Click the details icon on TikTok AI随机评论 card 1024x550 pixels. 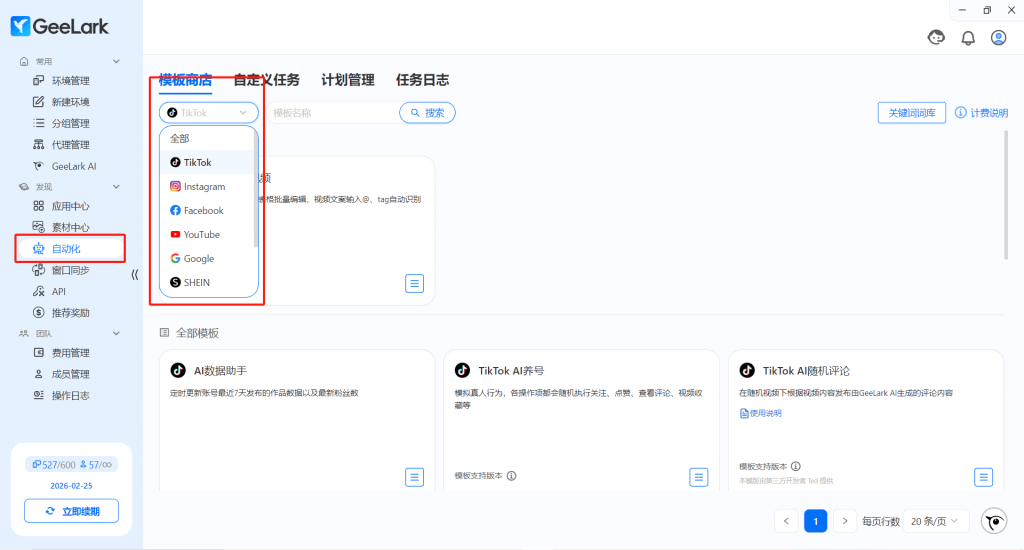pos(983,477)
